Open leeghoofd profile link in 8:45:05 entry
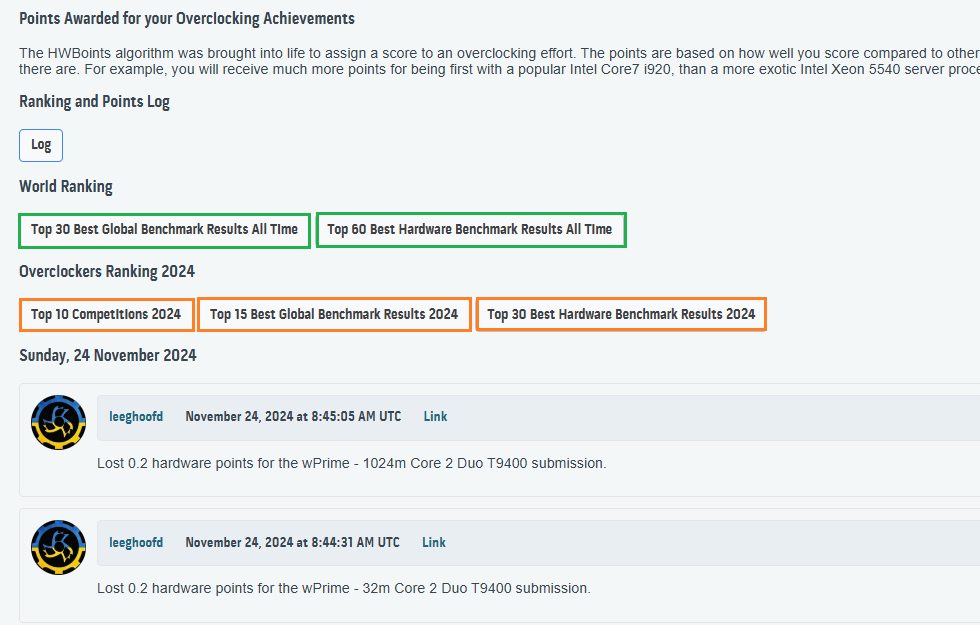980x625 pixels. tap(136, 417)
